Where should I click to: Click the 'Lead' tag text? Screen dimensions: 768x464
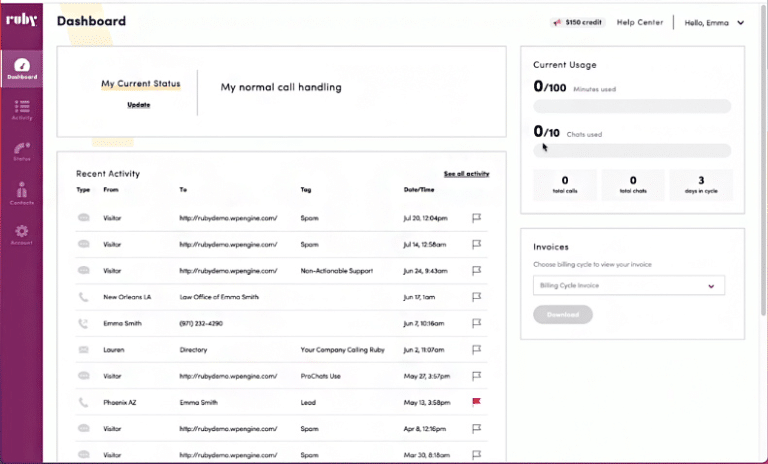click(308, 403)
